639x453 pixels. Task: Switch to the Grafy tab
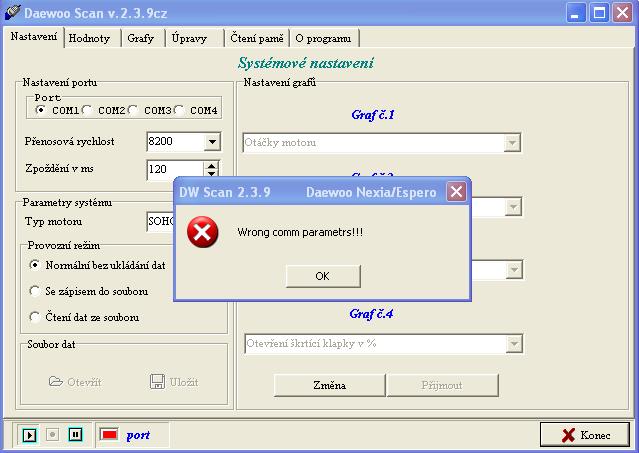point(143,39)
